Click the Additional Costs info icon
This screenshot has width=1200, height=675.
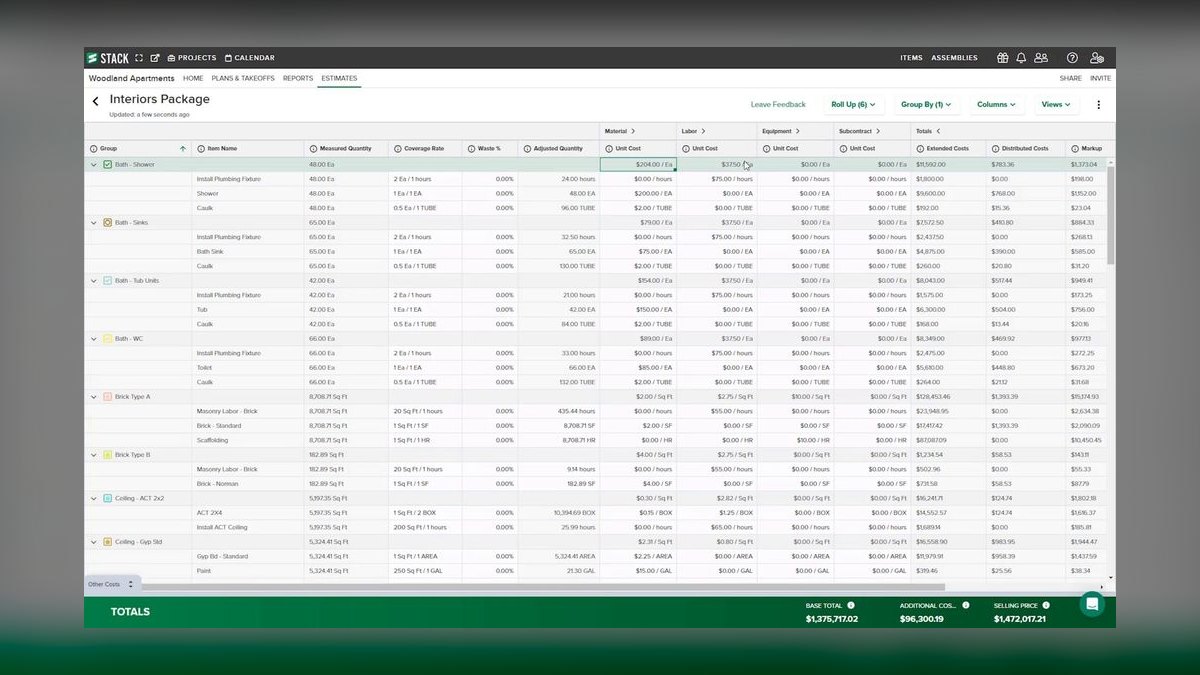tap(965, 605)
